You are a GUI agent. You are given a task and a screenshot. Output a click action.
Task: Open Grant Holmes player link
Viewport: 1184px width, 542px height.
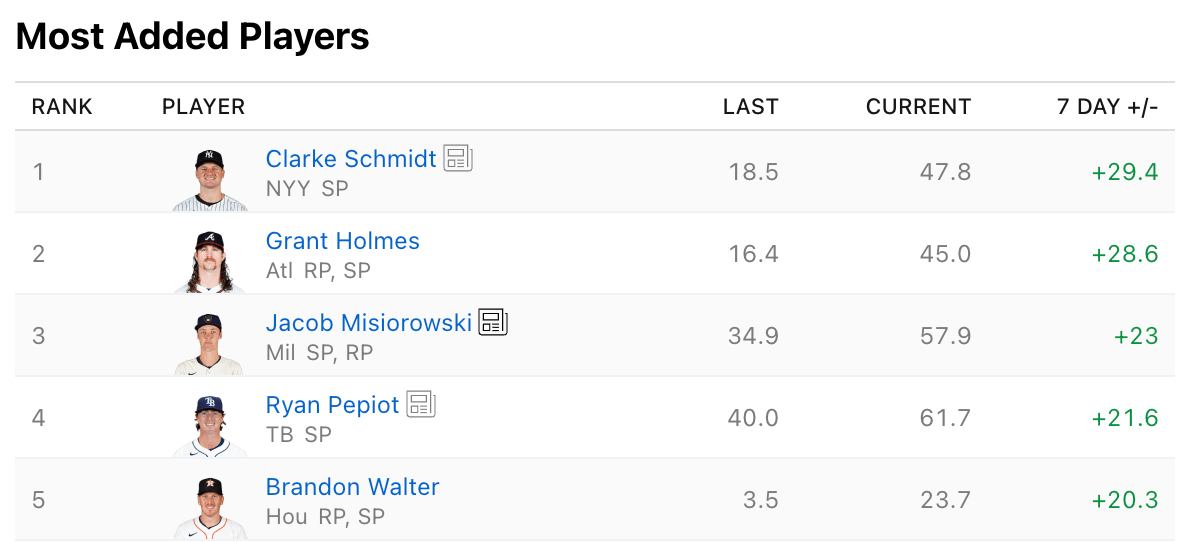tap(342, 241)
